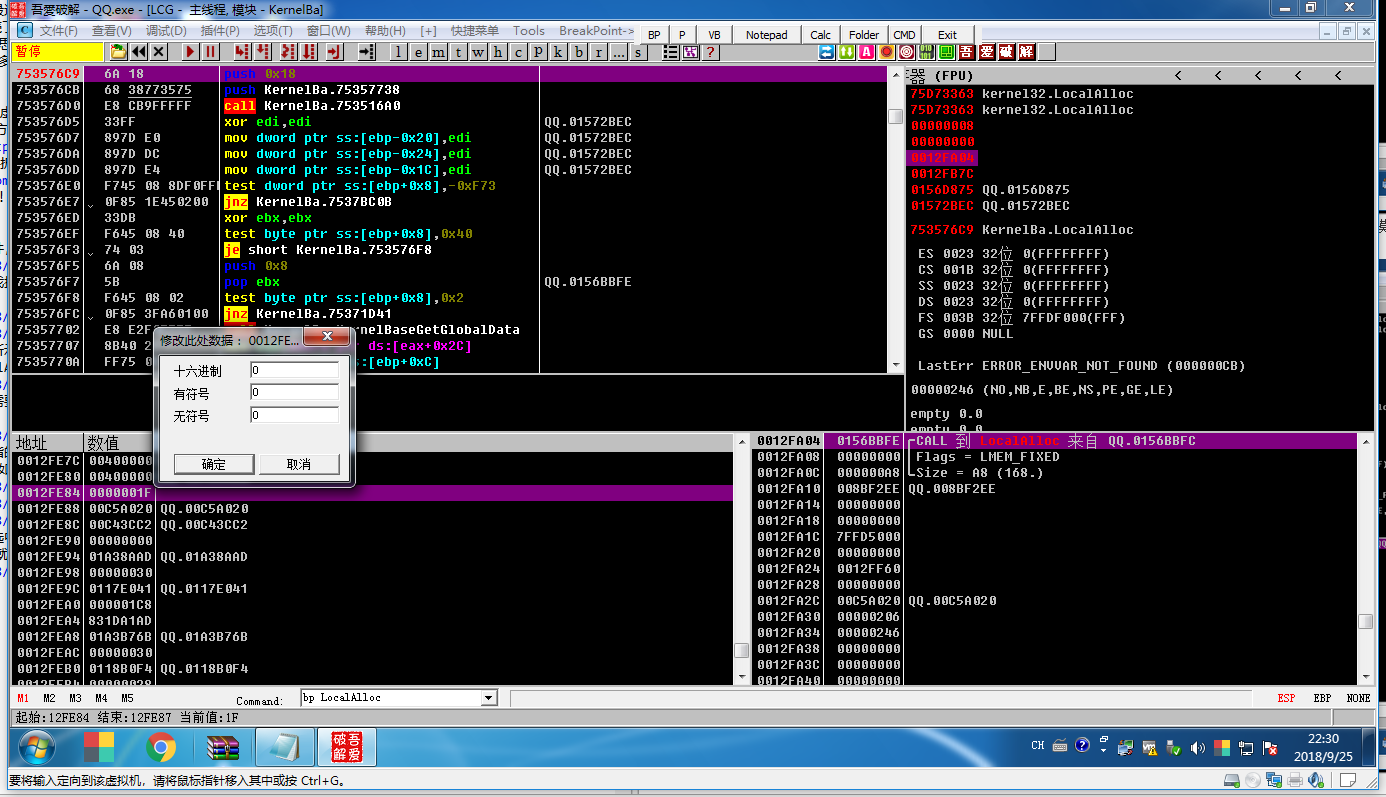This screenshot has height=797, width=1386.
Task: Open 插件(P) menu
Action: [219, 31]
